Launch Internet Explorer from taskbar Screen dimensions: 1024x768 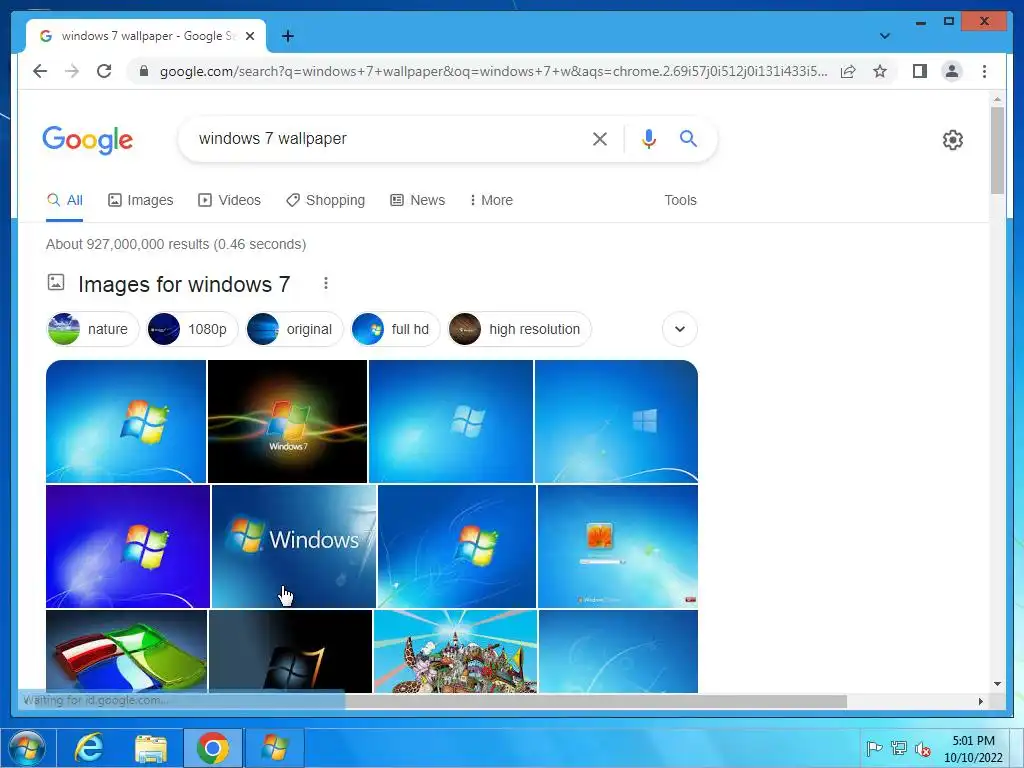tap(89, 748)
